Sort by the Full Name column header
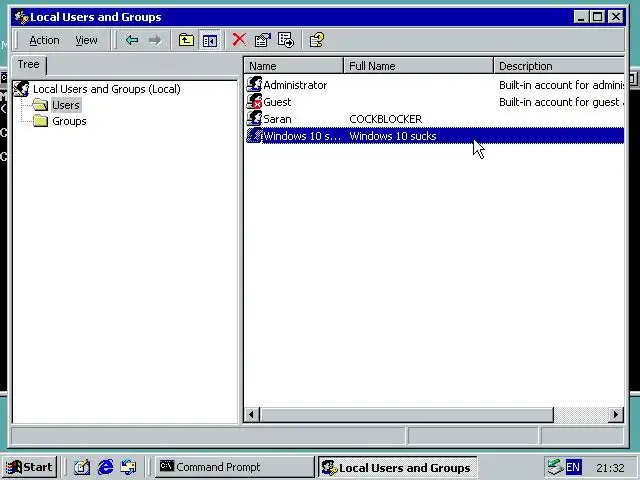Viewport: 640px width, 480px height. tap(418, 66)
